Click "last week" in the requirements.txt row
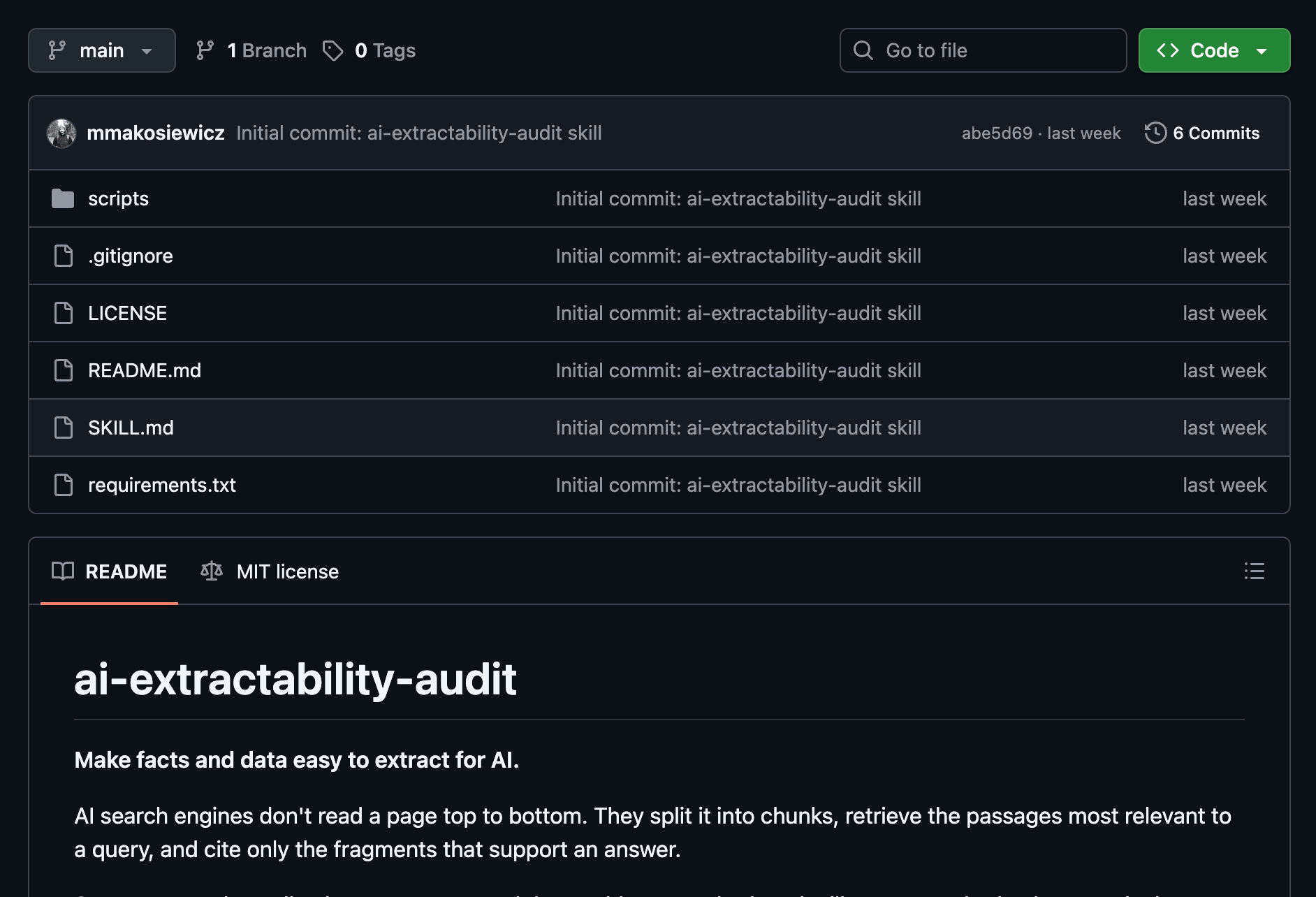The width and height of the screenshot is (1316, 897). (1224, 485)
